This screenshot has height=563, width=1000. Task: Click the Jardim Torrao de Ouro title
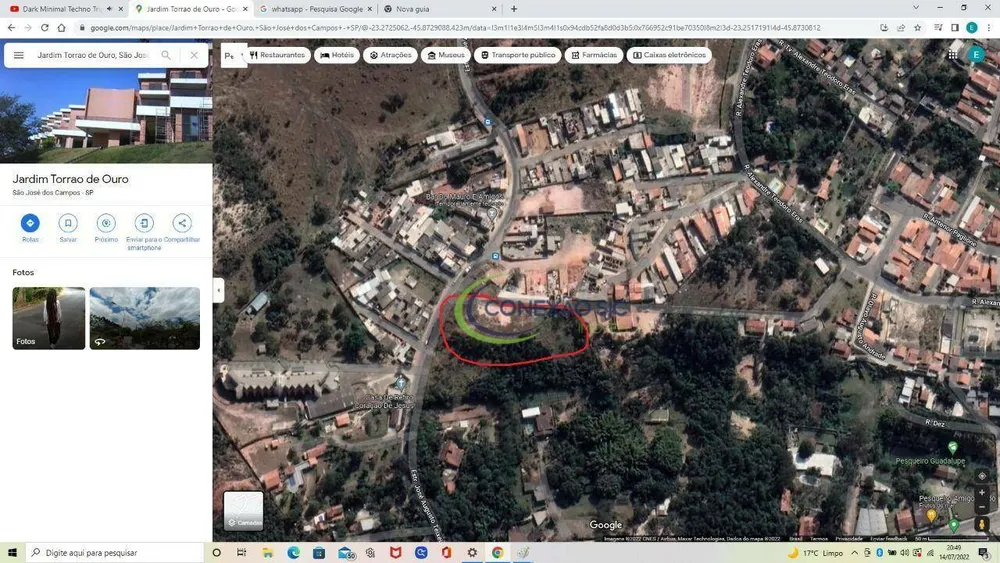70,179
